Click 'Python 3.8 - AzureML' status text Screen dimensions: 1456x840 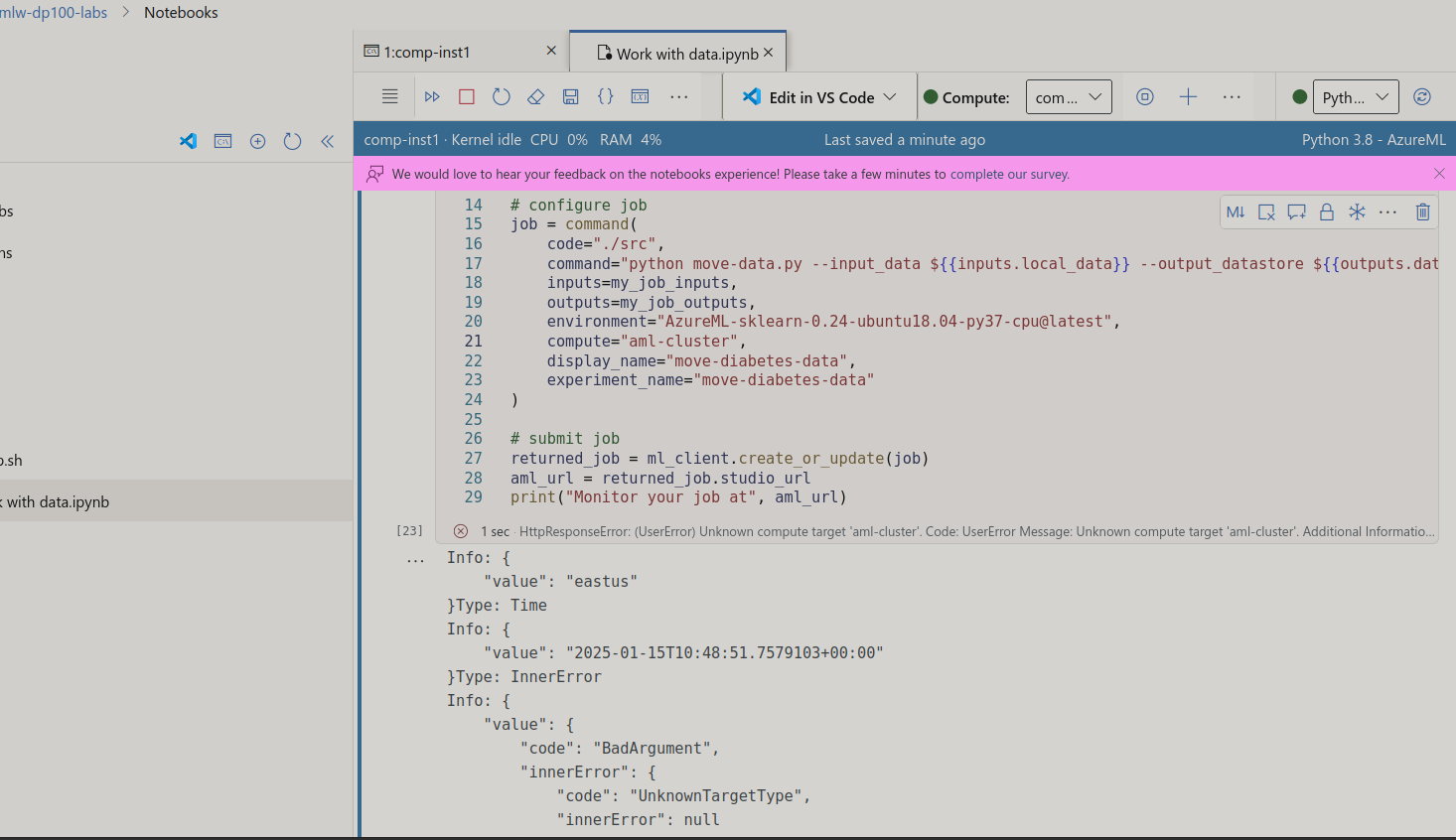[x=1374, y=140]
